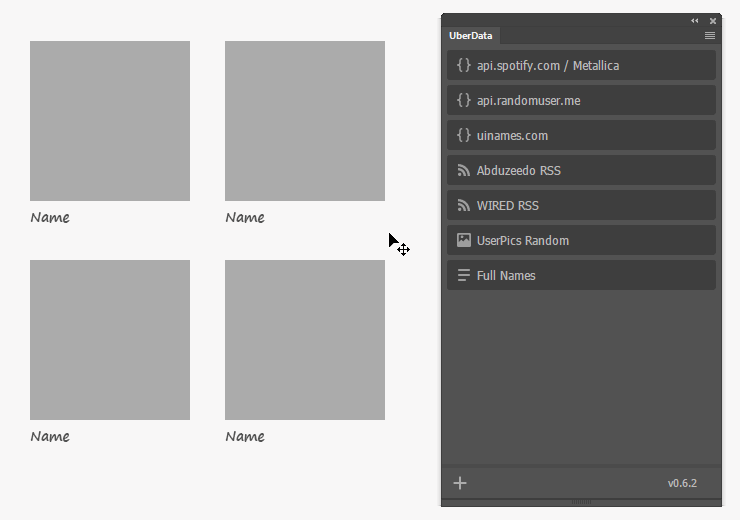Switch to the UberData tab

click(470, 35)
